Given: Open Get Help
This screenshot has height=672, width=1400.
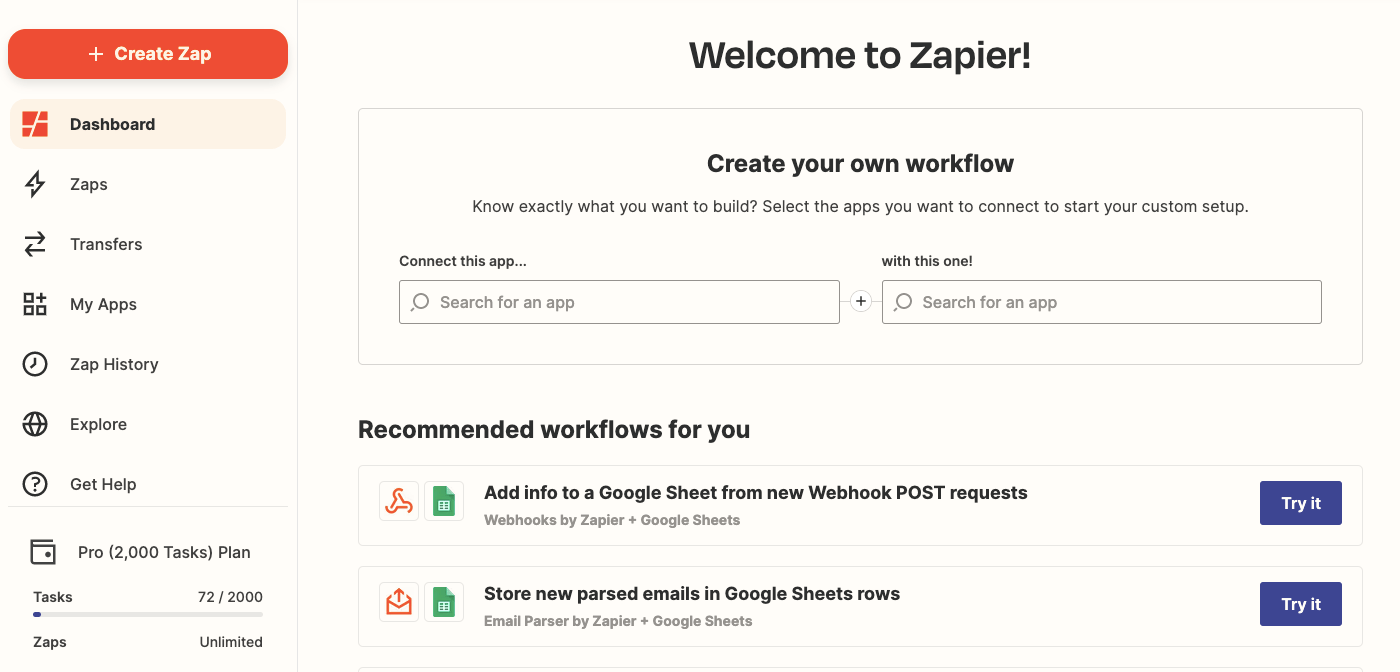Looking at the screenshot, I should (148, 484).
